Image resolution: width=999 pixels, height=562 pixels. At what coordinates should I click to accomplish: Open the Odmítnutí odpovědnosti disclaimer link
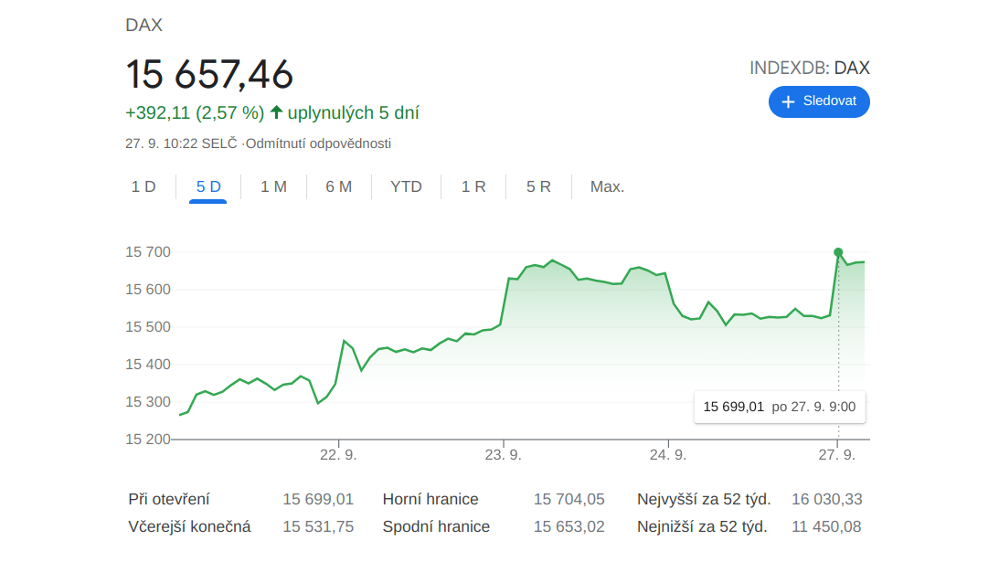click(x=318, y=144)
